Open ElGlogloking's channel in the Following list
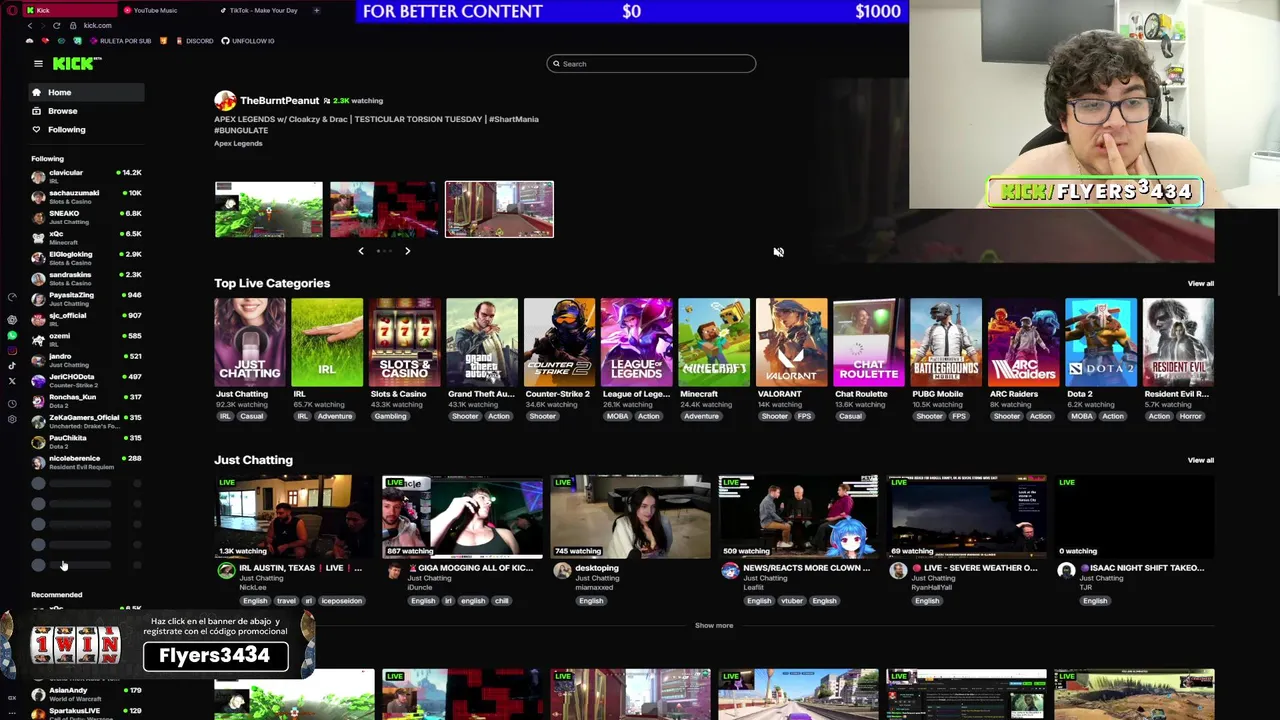Image resolution: width=1280 pixels, height=720 pixels. [86, 258]
